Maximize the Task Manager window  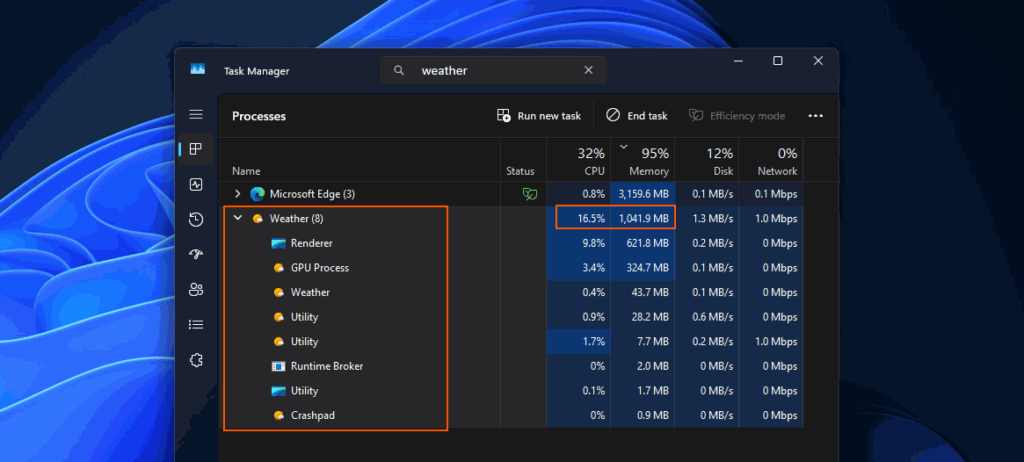(778, 61)
